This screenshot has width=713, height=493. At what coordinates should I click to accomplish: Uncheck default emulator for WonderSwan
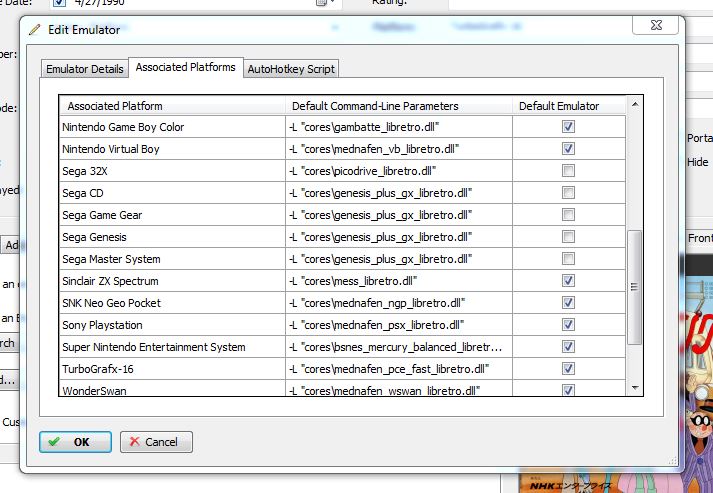(568, 390)
